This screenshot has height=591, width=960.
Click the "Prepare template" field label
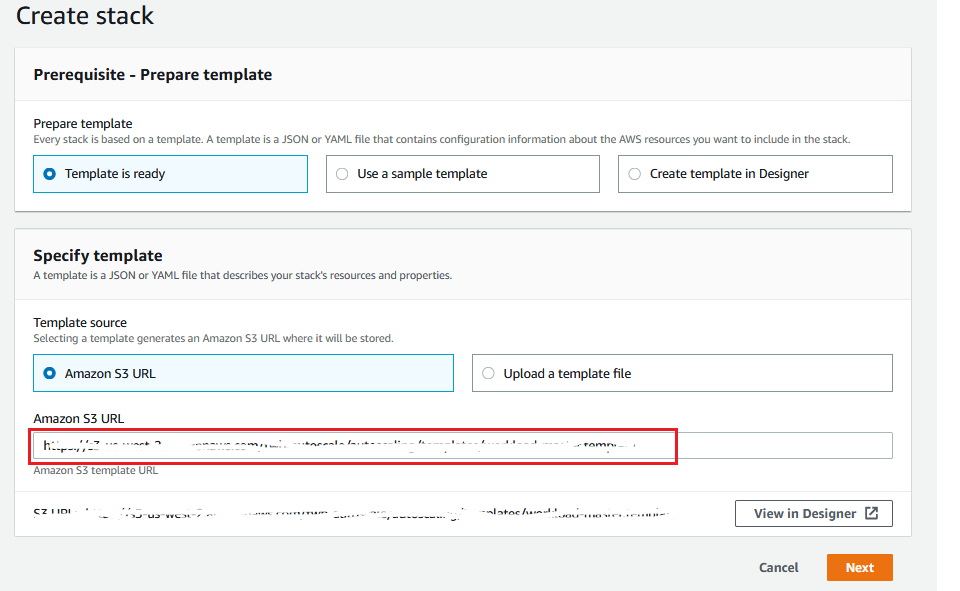click(x=82, y=124)
